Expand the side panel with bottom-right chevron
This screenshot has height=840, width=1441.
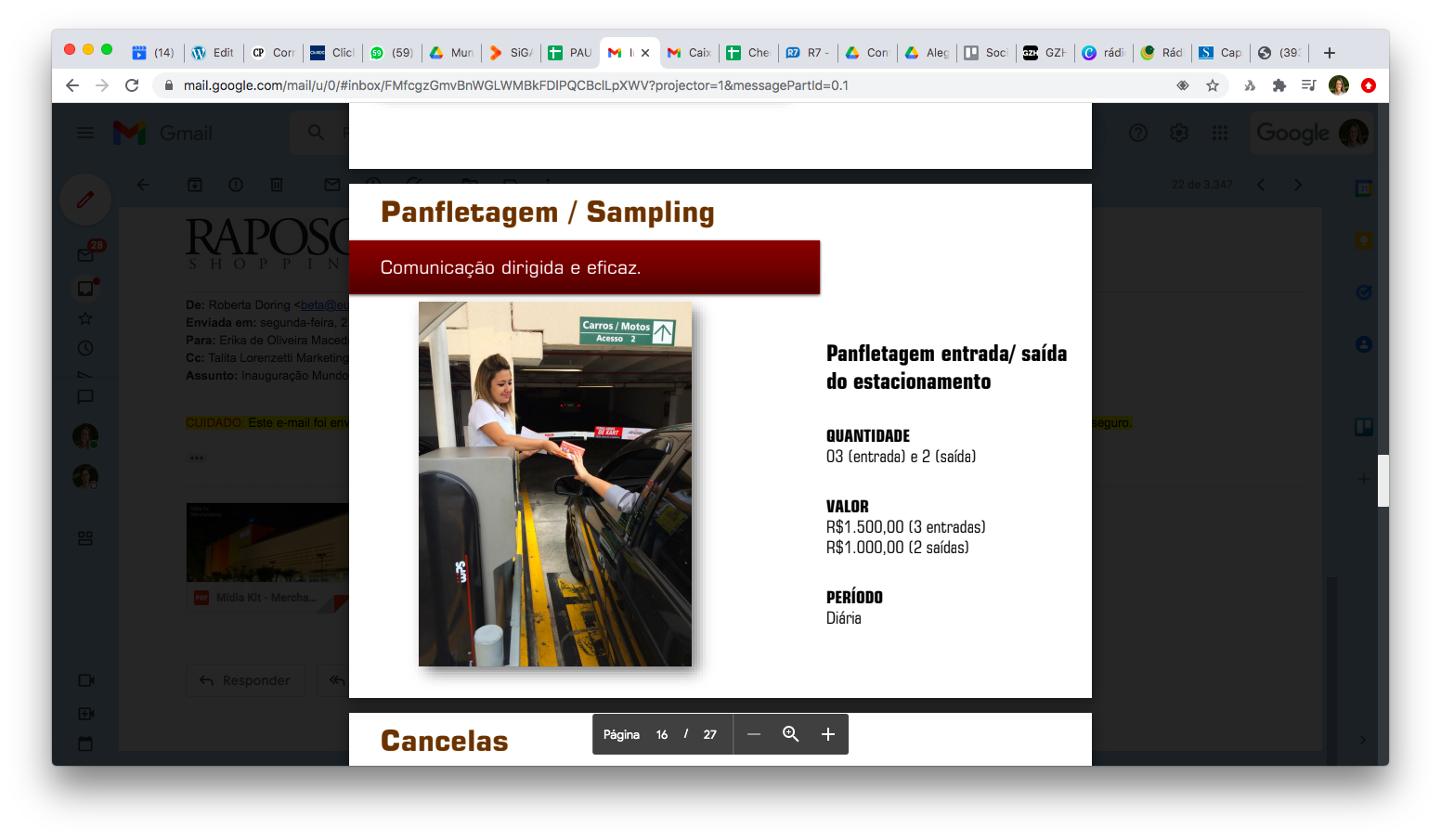pyautogui.click(x=1363, y=740)
